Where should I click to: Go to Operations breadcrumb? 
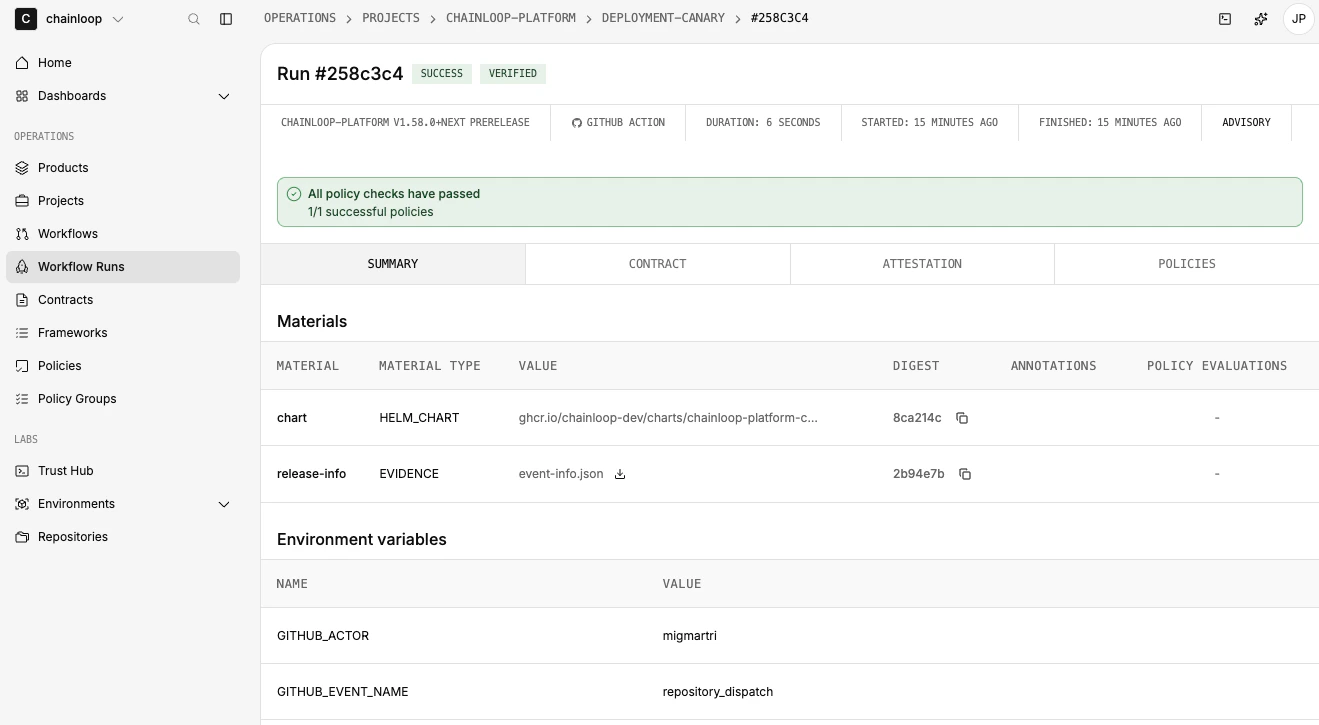(x=300, y=18)
